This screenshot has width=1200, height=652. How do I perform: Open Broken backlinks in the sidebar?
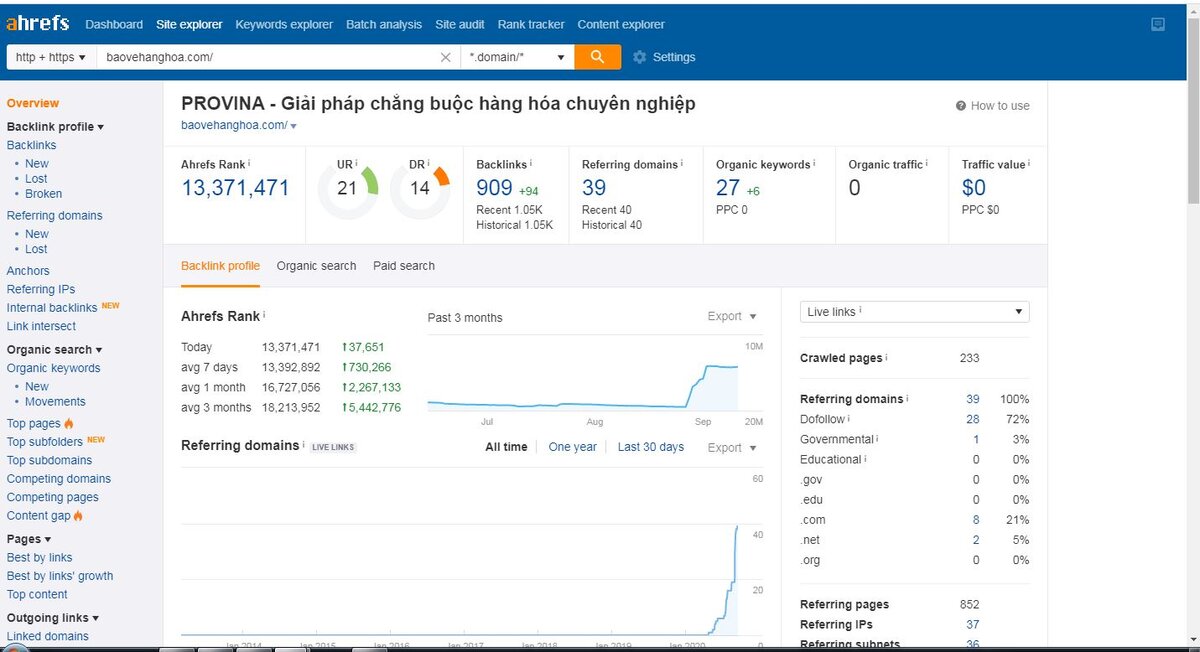point(44,194)
